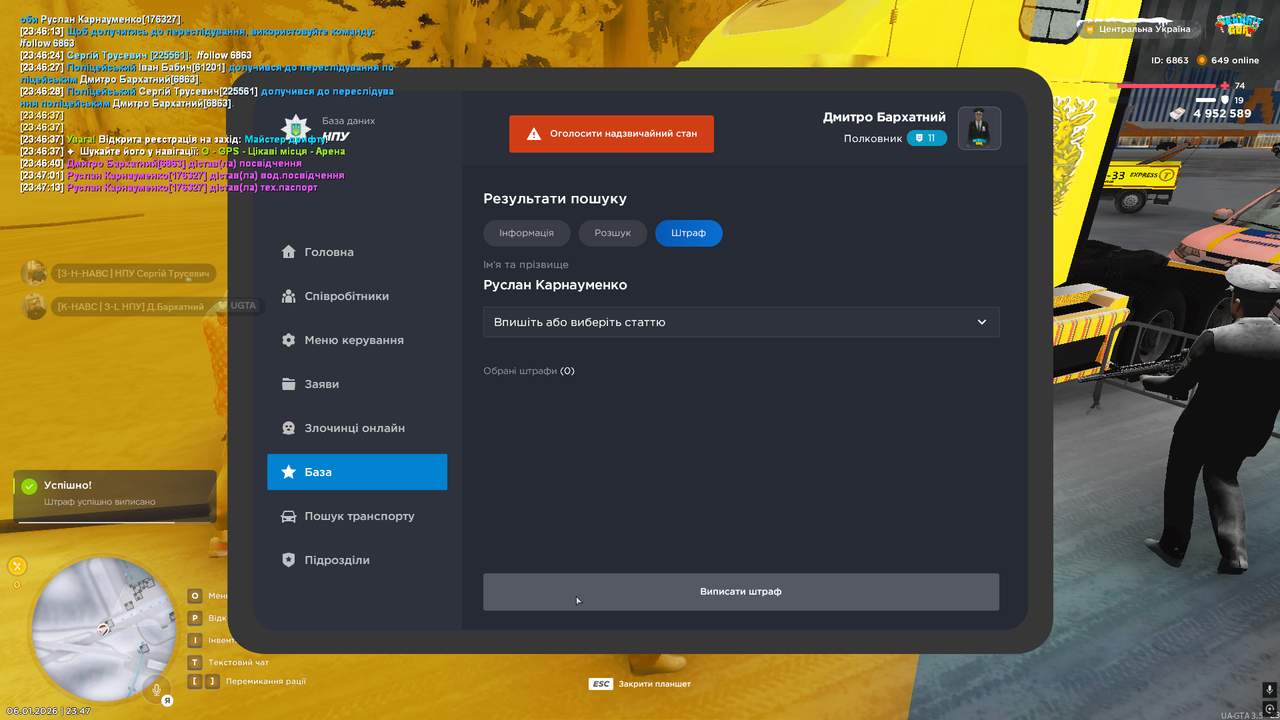Viewport: 1280px width, 720px height.
Task: Click the people icon beside Співробітники
Action: pos(288,296)
